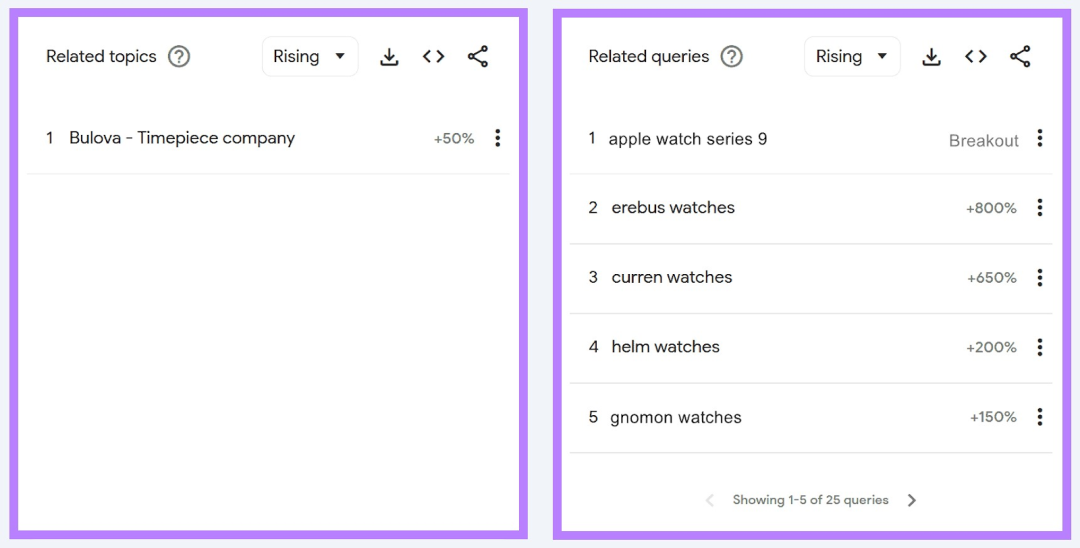Go to next page of queries
Image resolution: width=1080 pixels, height=548 pixels.
pos(911,500)
